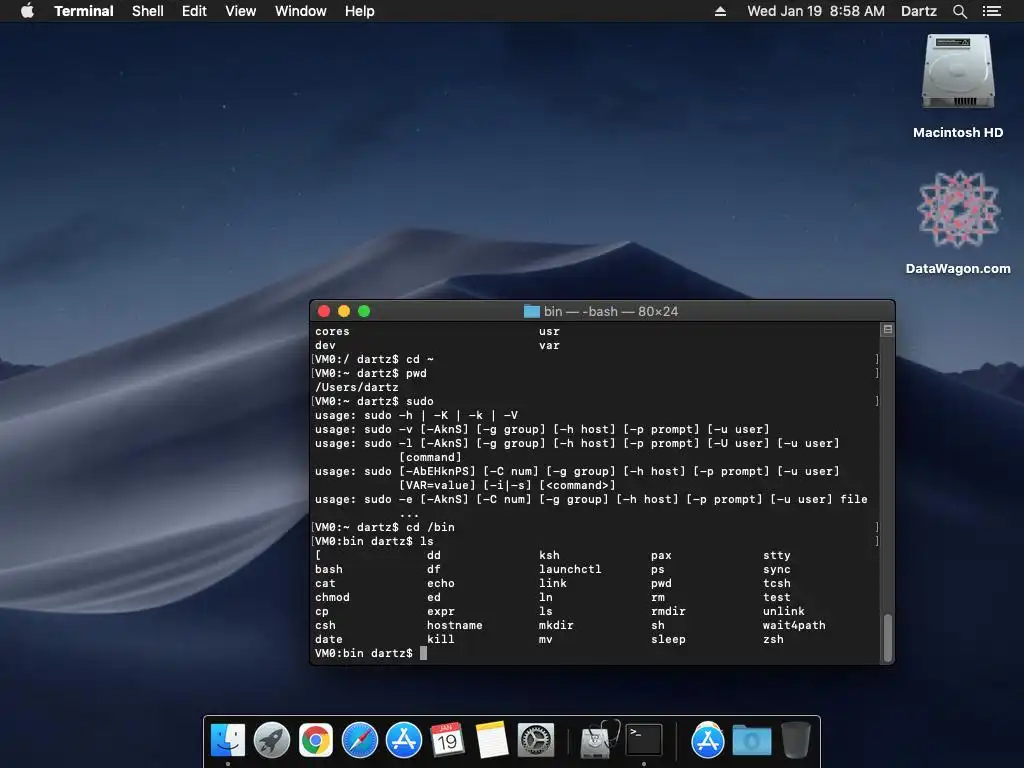Viewport: 1024px width, 768px height.
Task: Select the DataWagon.com desktop icon
Action: (958, 209)
